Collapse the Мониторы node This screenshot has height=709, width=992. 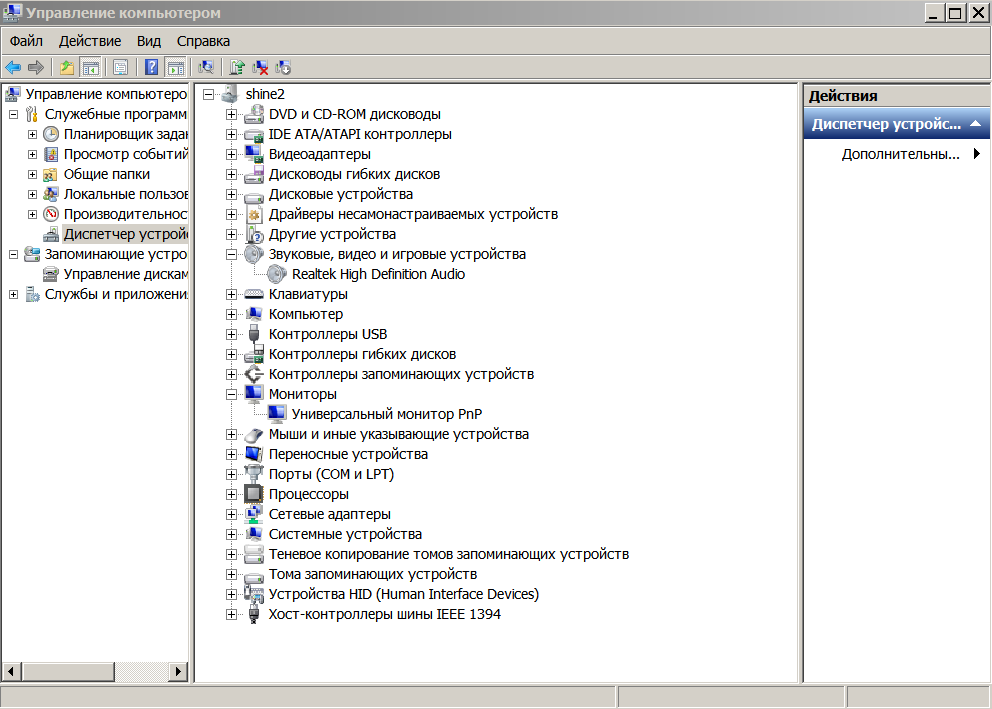coord(232,394)
